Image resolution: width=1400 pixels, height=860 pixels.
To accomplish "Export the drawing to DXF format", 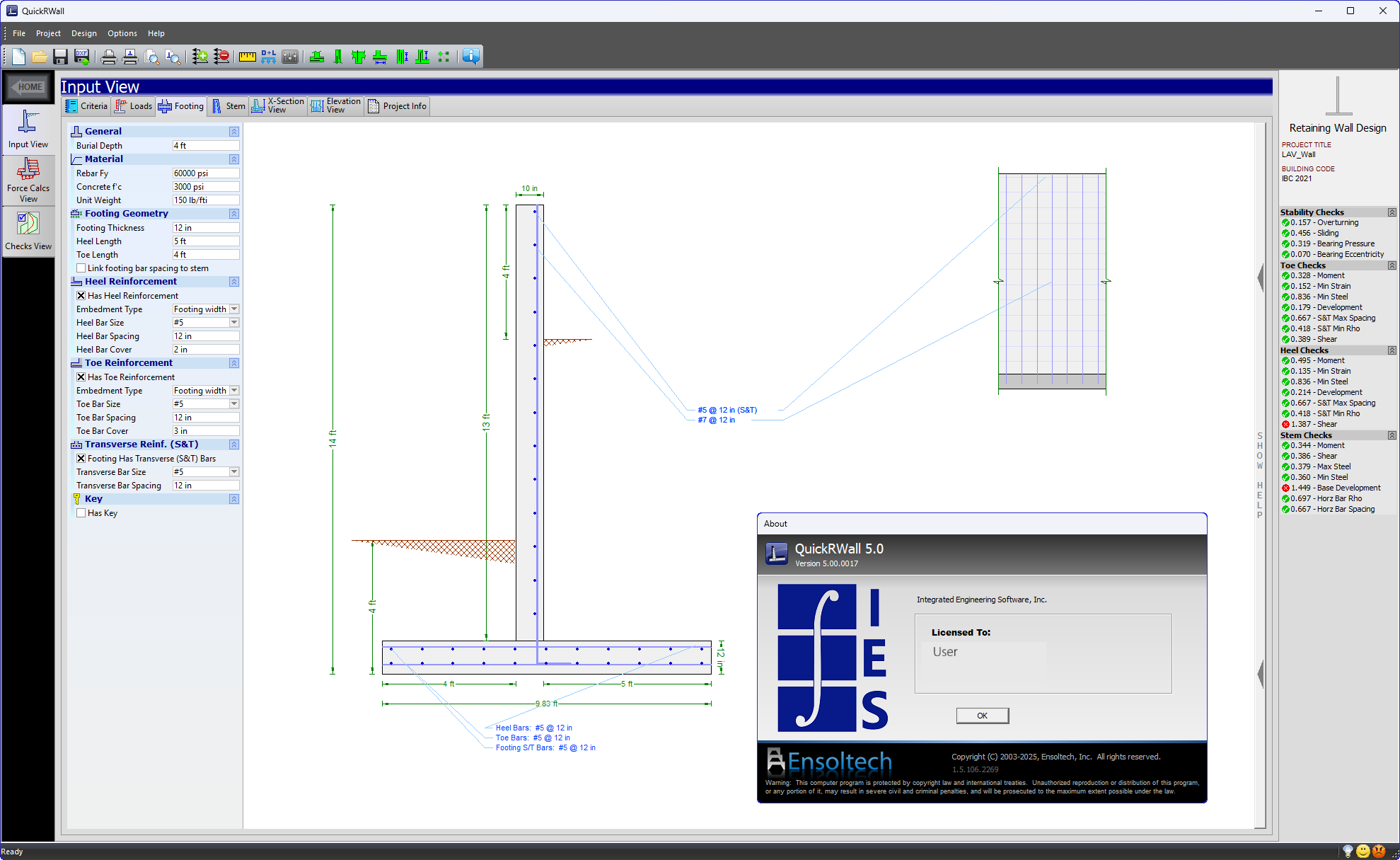I will pyautogui.click(x=81, y=57).
